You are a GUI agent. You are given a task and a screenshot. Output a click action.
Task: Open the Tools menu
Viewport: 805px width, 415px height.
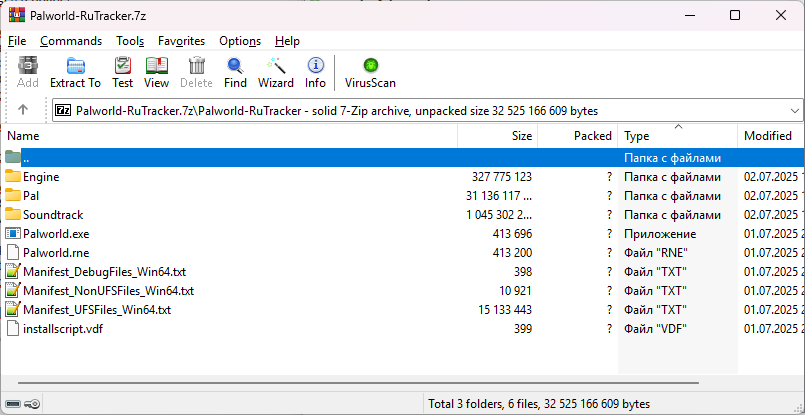[130, 41]
